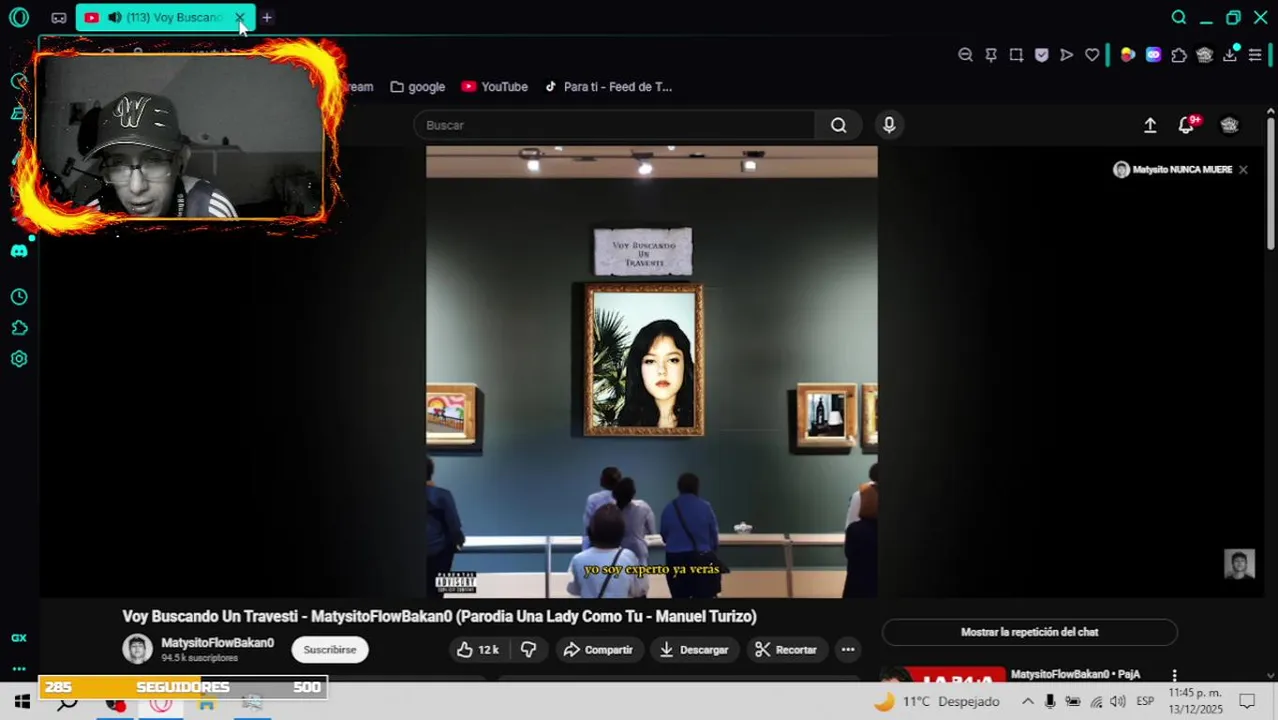This screenshot has width=1278, height=720.
Task: Mute the tab with the speaker icon
Action: (x=114, y=17)
